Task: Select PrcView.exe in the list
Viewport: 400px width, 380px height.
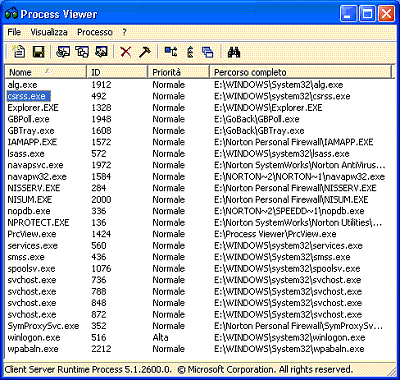Action: click(32, 234)
